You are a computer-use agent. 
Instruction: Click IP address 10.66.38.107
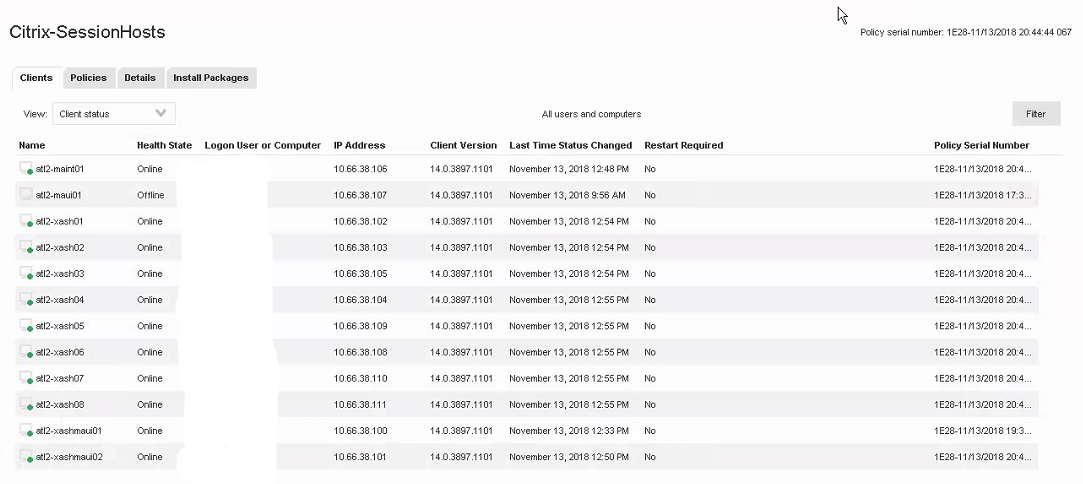click(361, 195)
